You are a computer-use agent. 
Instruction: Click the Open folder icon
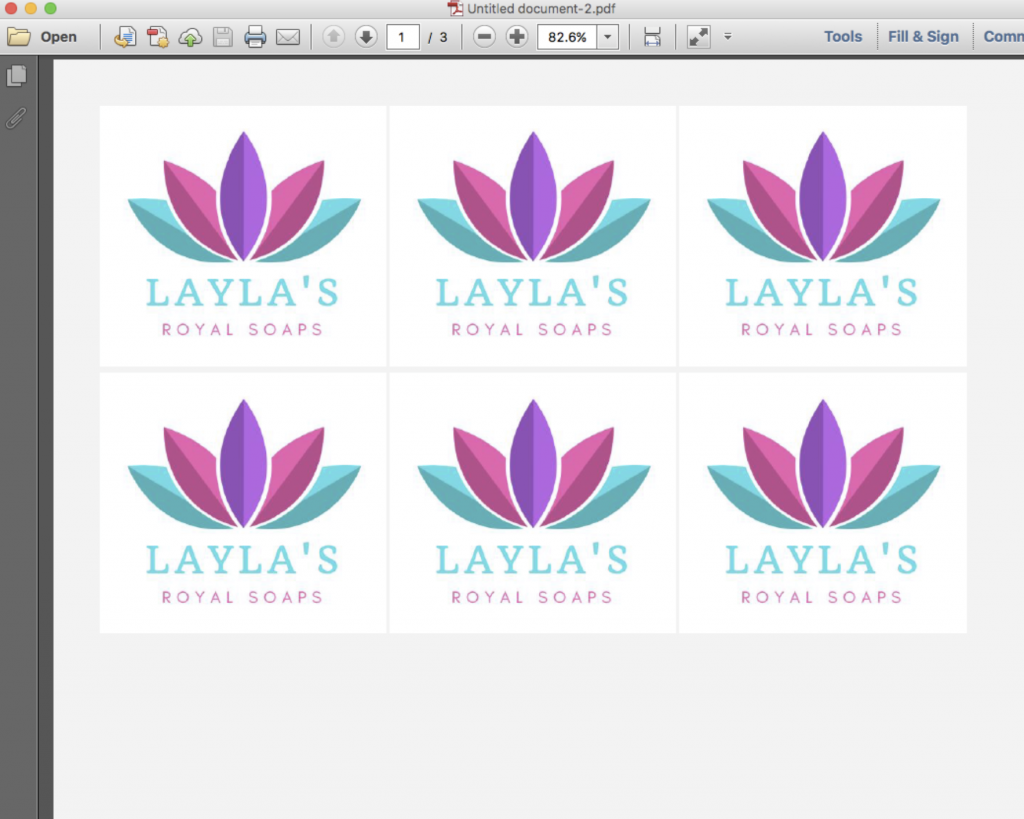click(x=19, y=37)
